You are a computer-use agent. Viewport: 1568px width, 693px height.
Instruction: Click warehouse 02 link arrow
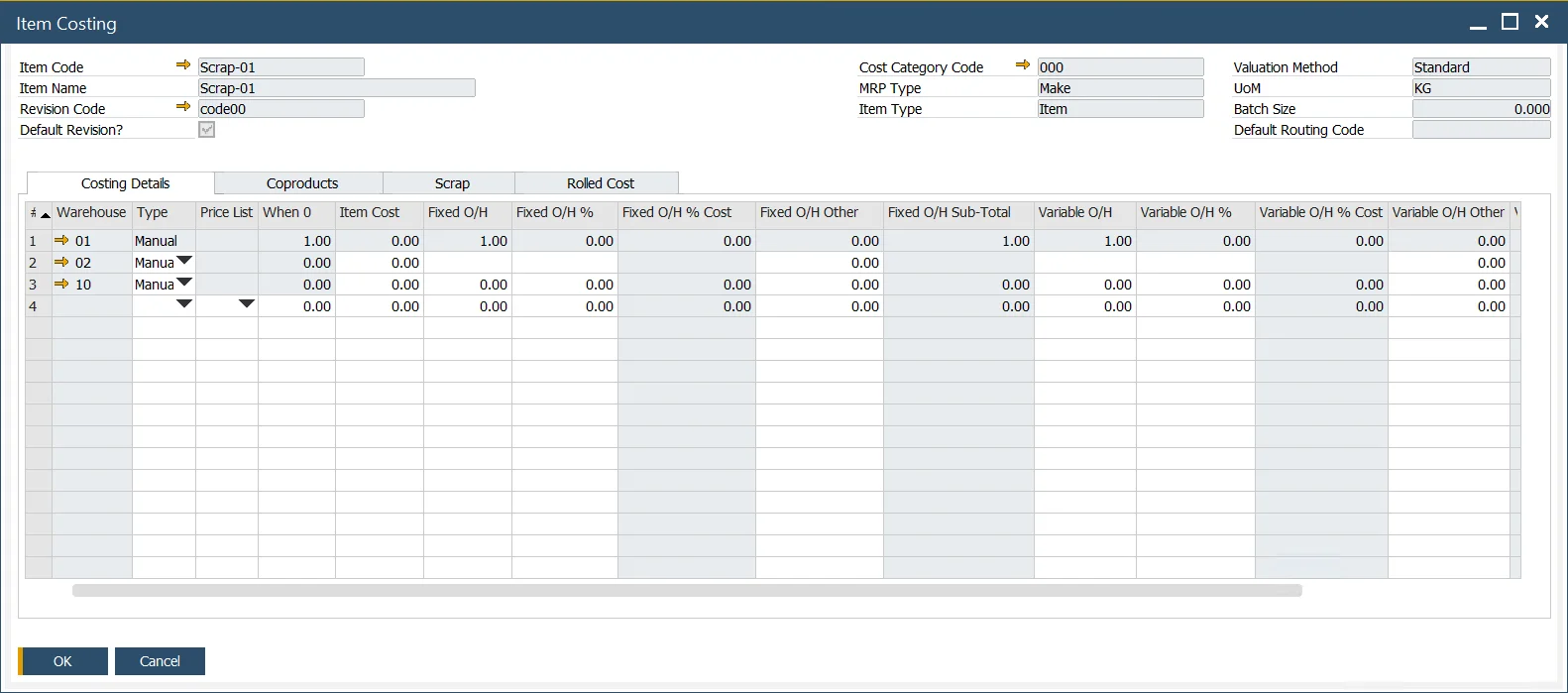[61, 263]
